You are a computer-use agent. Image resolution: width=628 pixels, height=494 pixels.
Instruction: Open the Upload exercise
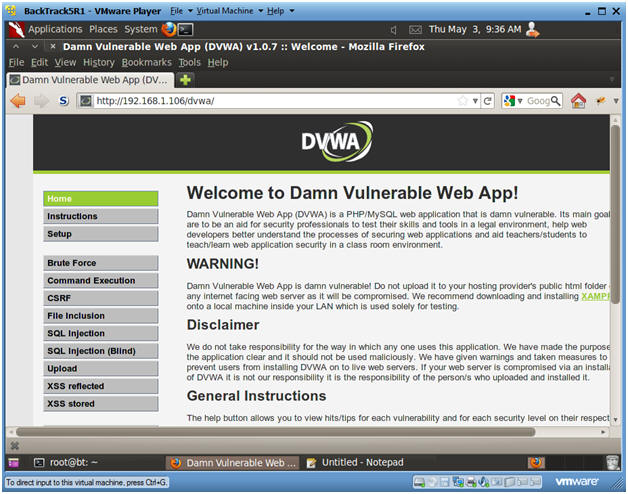click(101, 369)
